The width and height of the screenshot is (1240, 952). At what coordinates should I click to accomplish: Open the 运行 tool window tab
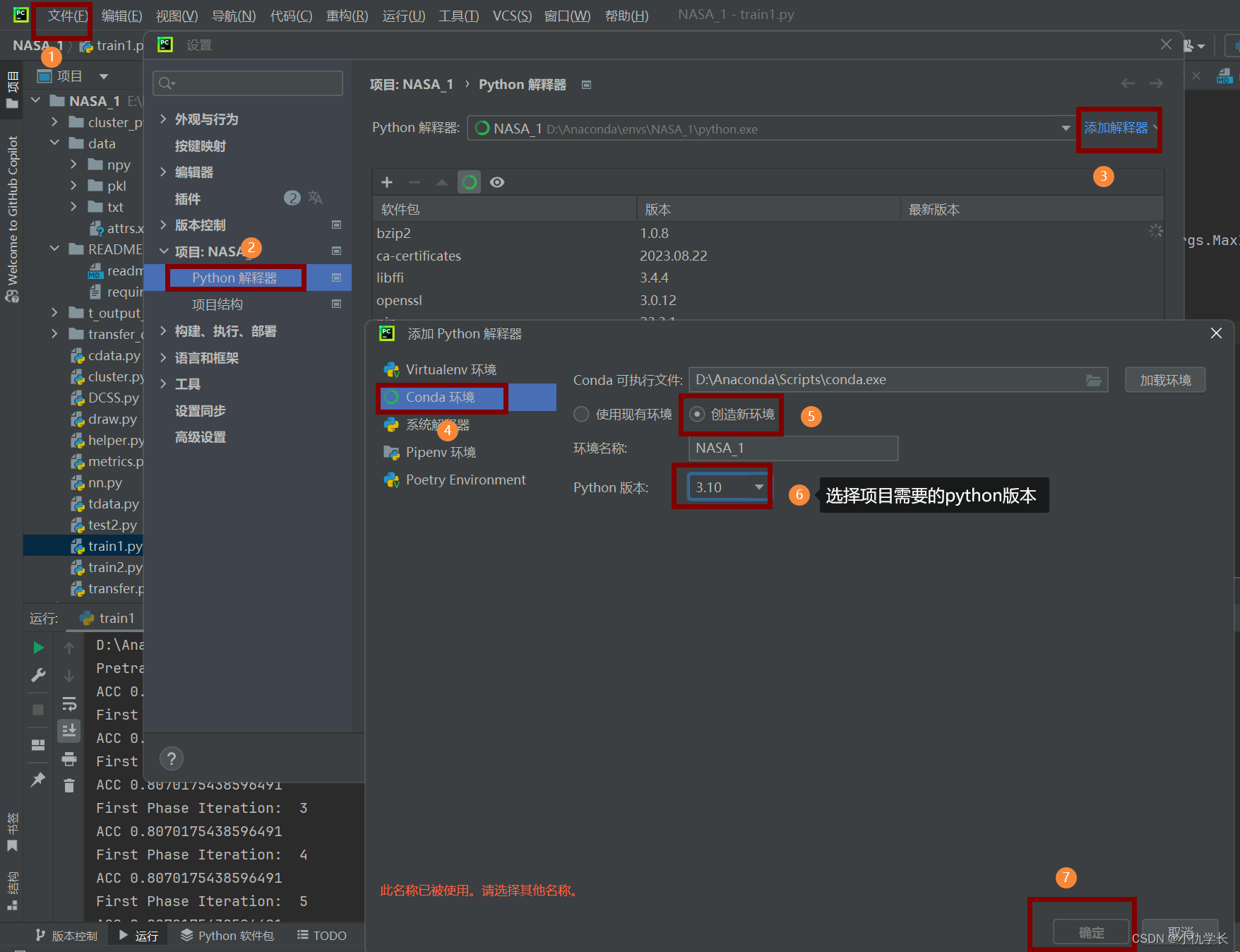coord(140,936)
